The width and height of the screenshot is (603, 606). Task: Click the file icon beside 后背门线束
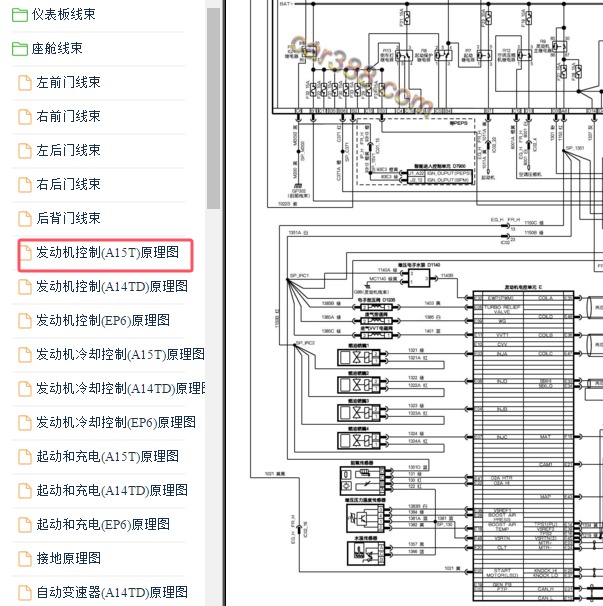pos(25,219)
